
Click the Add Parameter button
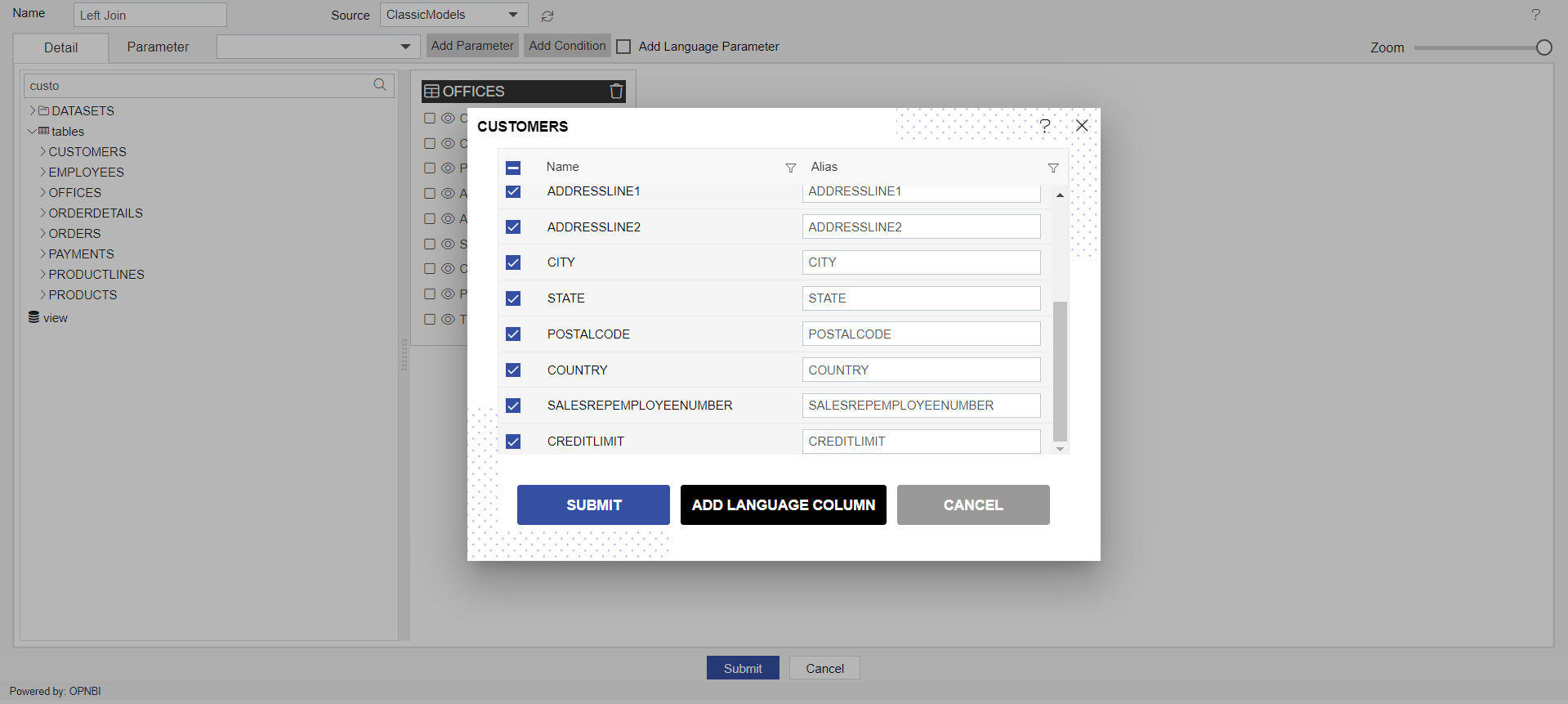tap(472, 46)
